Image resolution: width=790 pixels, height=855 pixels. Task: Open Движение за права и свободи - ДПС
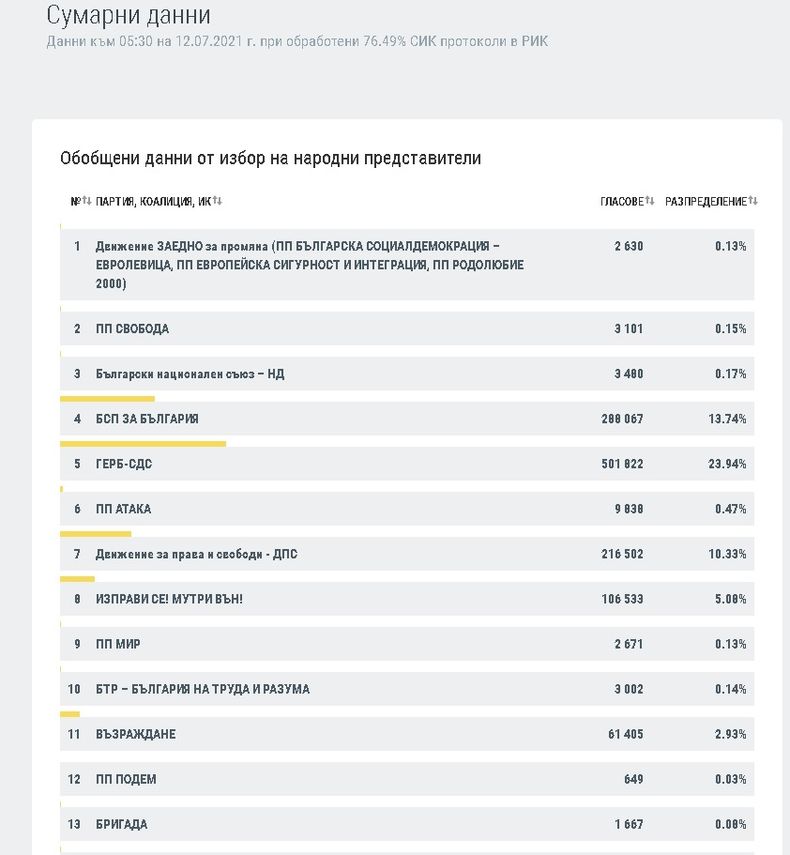[x=182, y=554]
